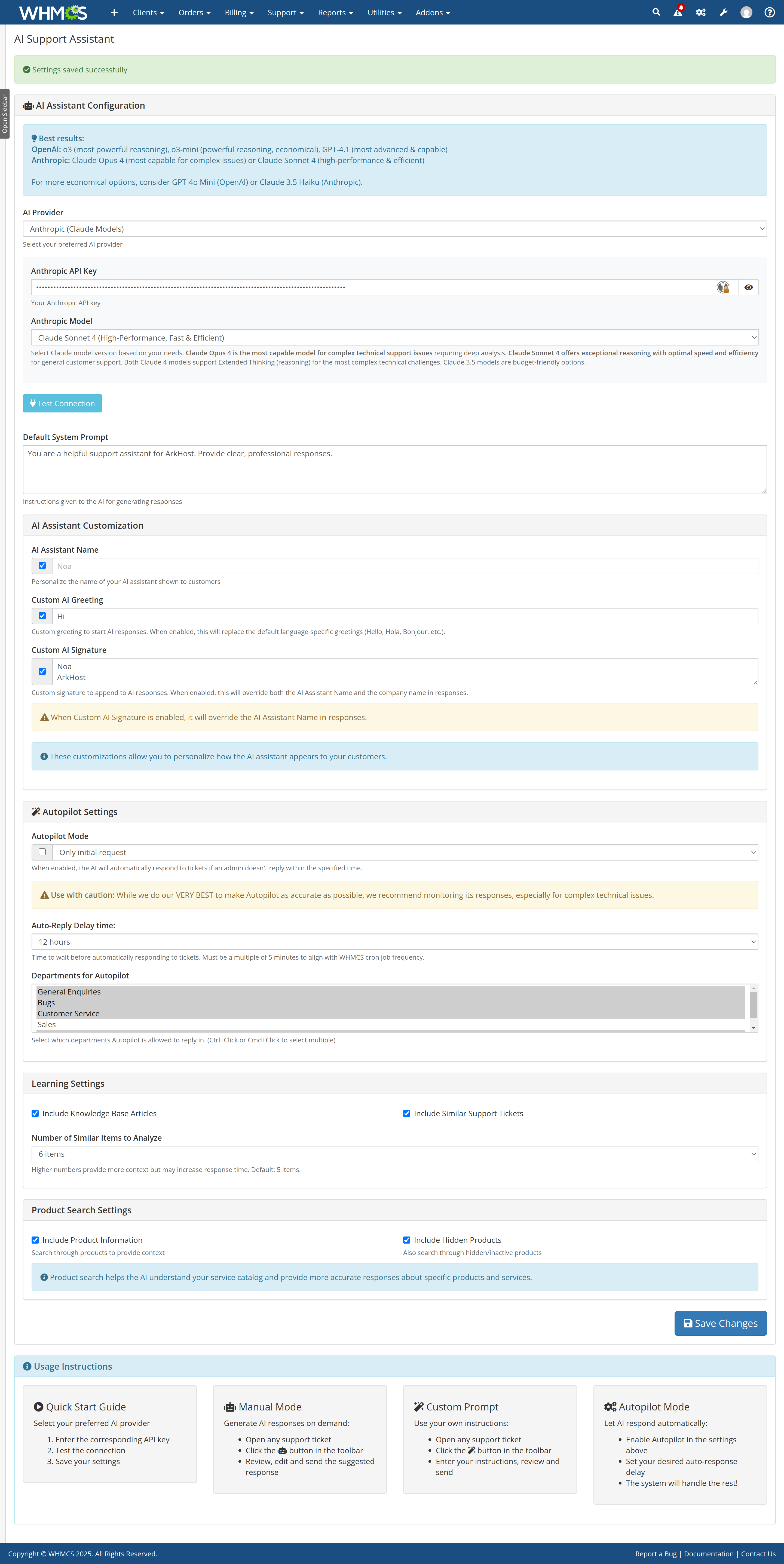This screenshot has width=784, height=1564.
Task: Click the WHMCS logo
Action: (x=53, y=12)
